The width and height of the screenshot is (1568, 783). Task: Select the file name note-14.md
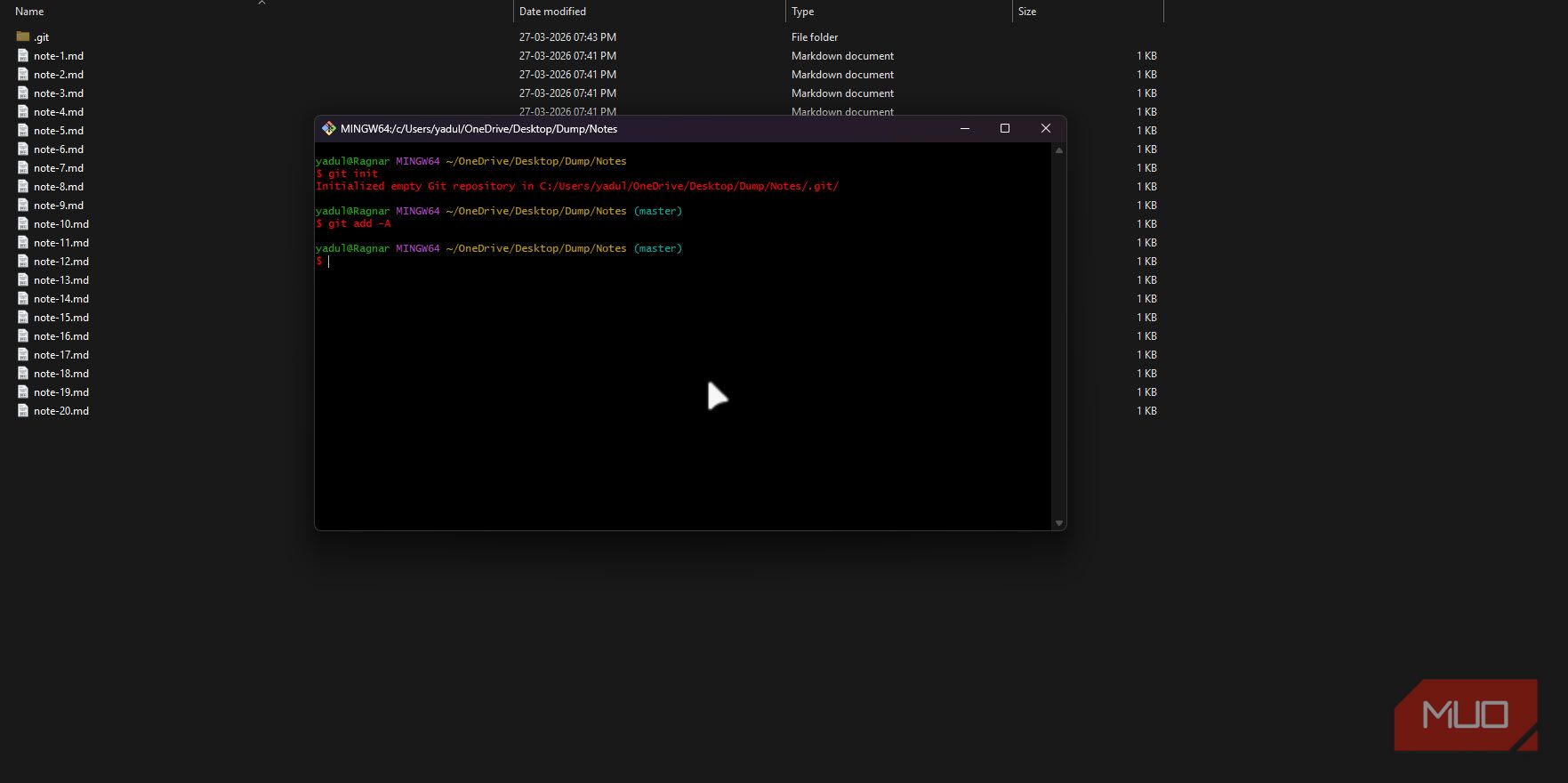(x=61, y=298)
